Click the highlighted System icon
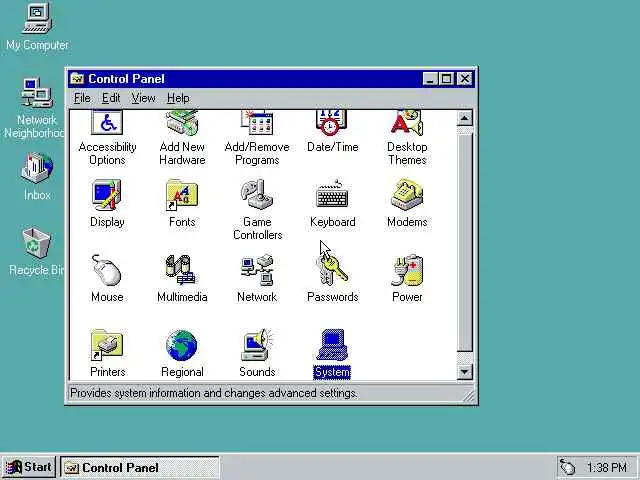 point(332,345)
